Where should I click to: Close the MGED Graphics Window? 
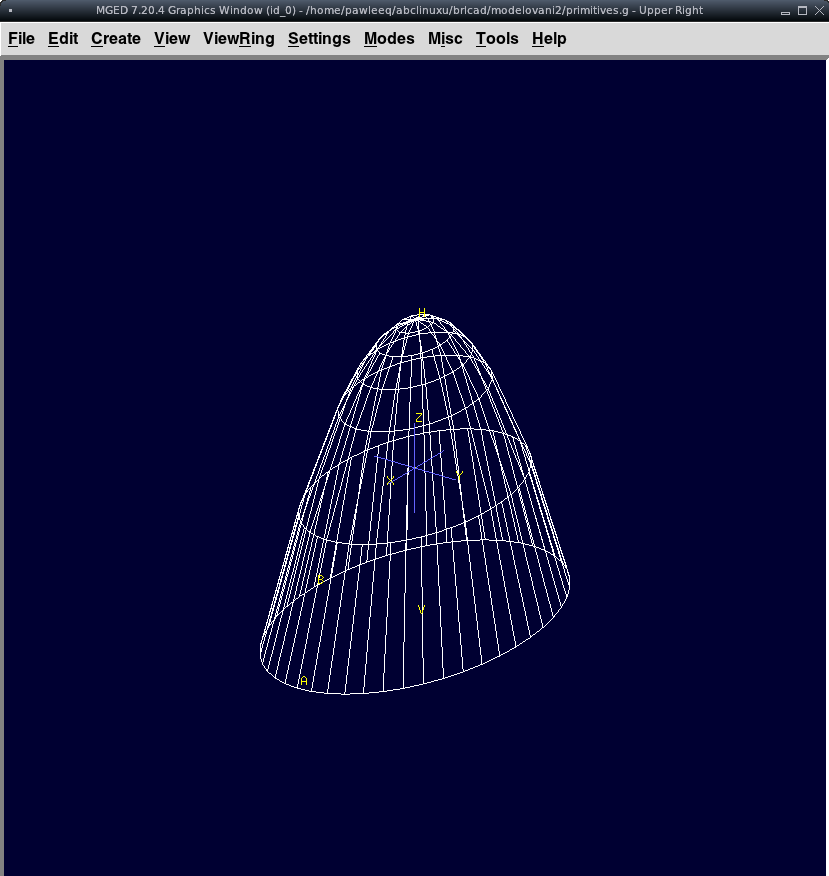tap(819, 11)
